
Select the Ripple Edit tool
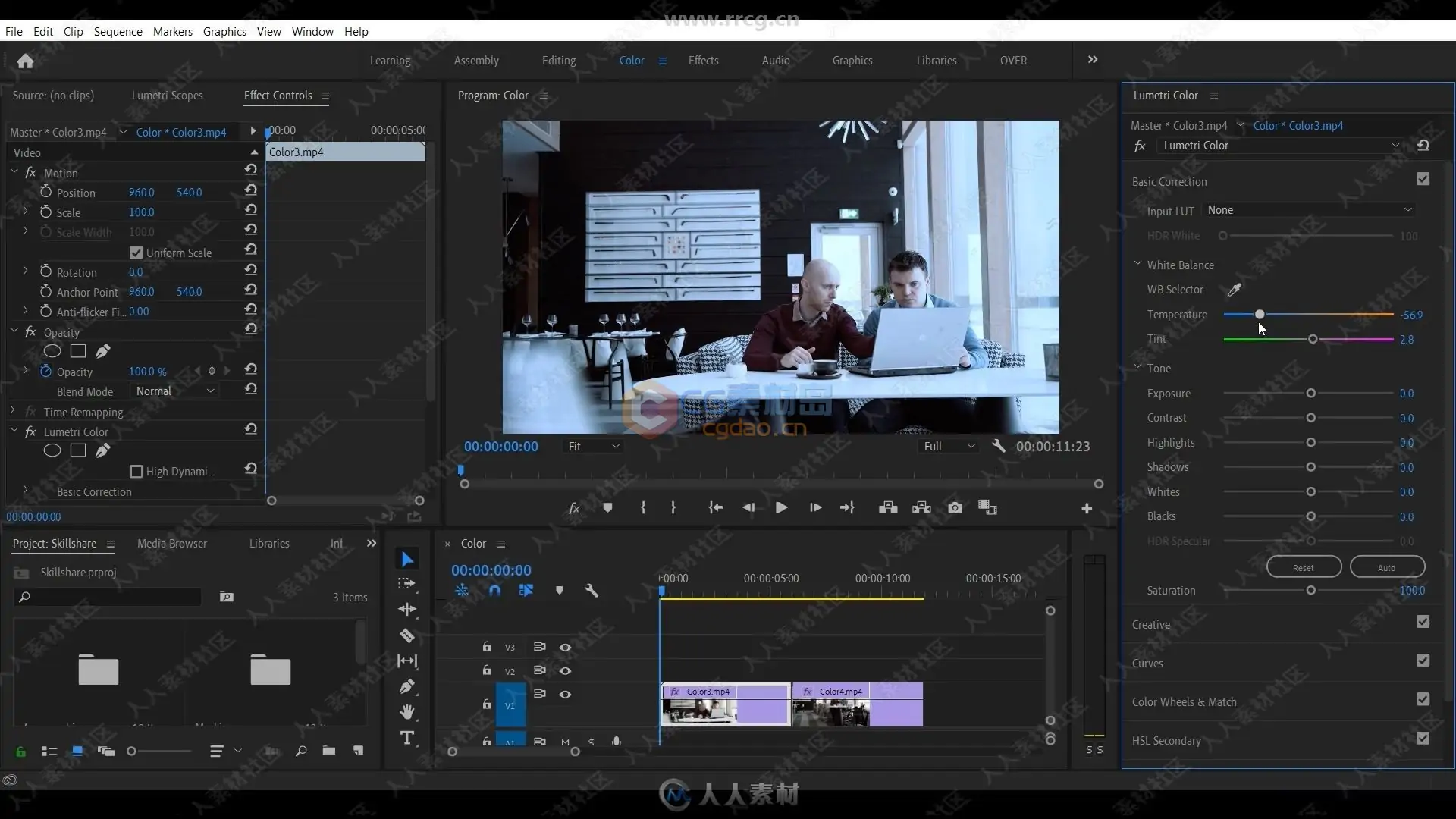tap(407, 610)
